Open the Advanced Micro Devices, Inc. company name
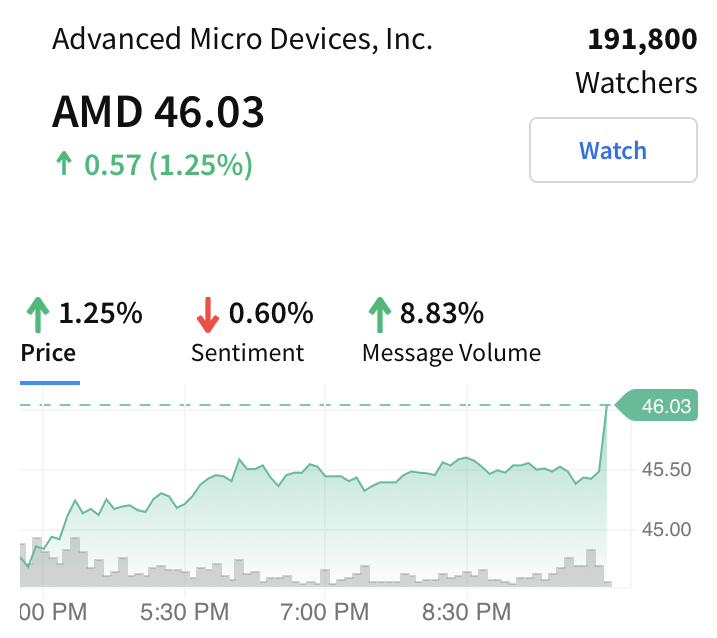 coord(242,40)
